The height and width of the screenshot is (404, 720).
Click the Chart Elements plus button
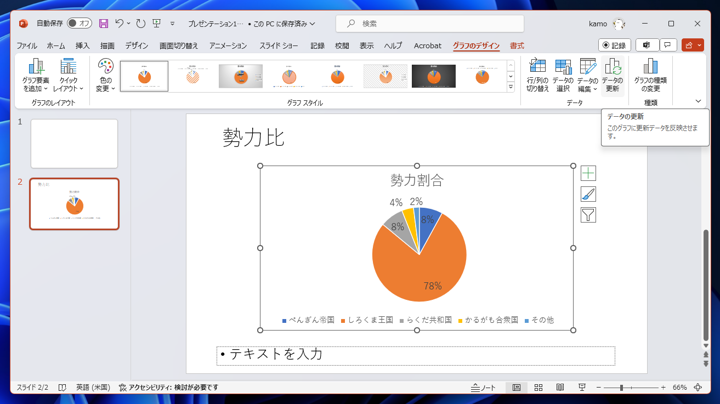coord(588,173)
